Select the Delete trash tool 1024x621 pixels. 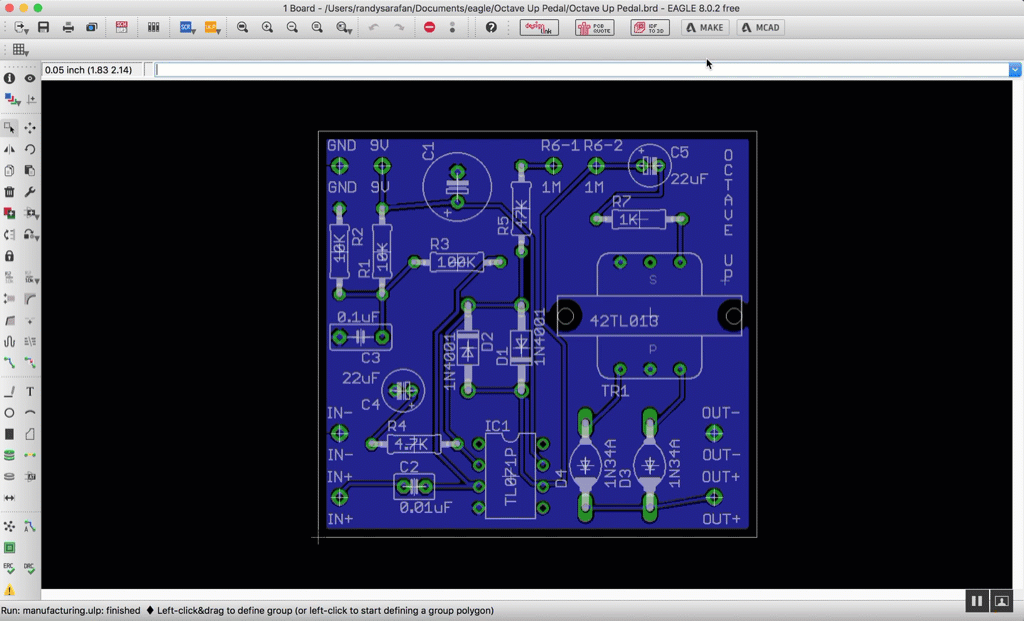coord(9,191)
